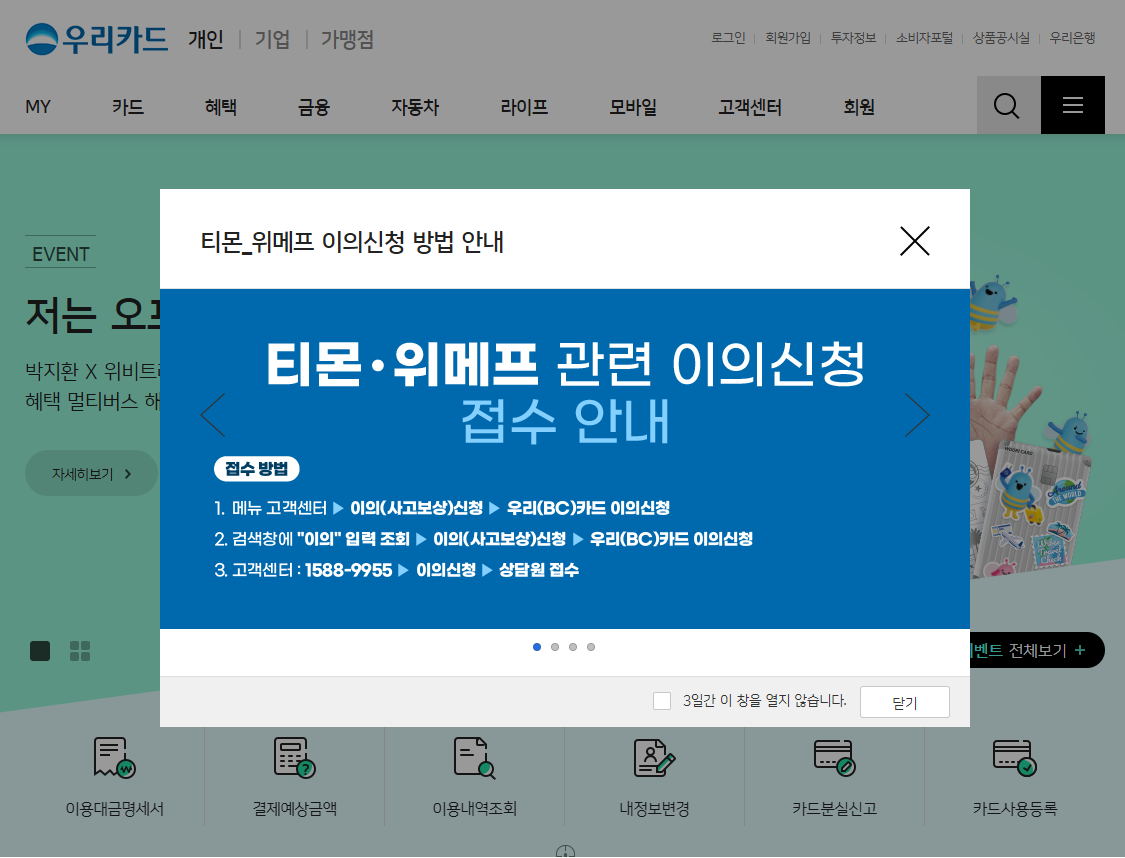1125x858 pixels.
Task: Open the 금융 menu
Action: pos(314,107)
